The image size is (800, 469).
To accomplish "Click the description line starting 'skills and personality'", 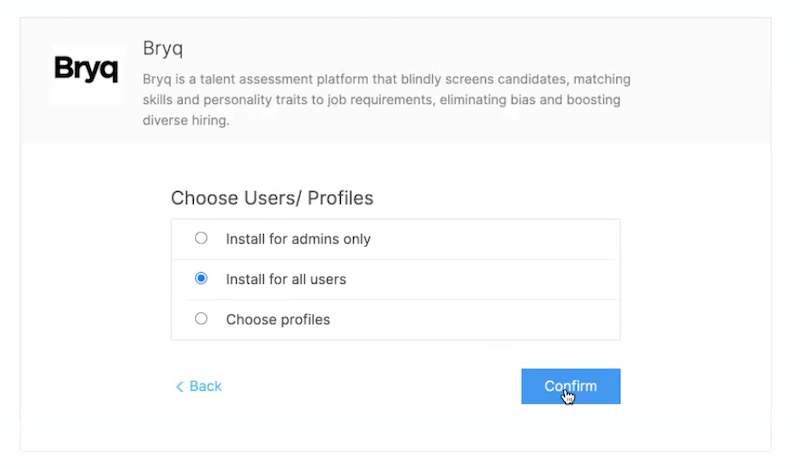I will click(x=381, y=100).
